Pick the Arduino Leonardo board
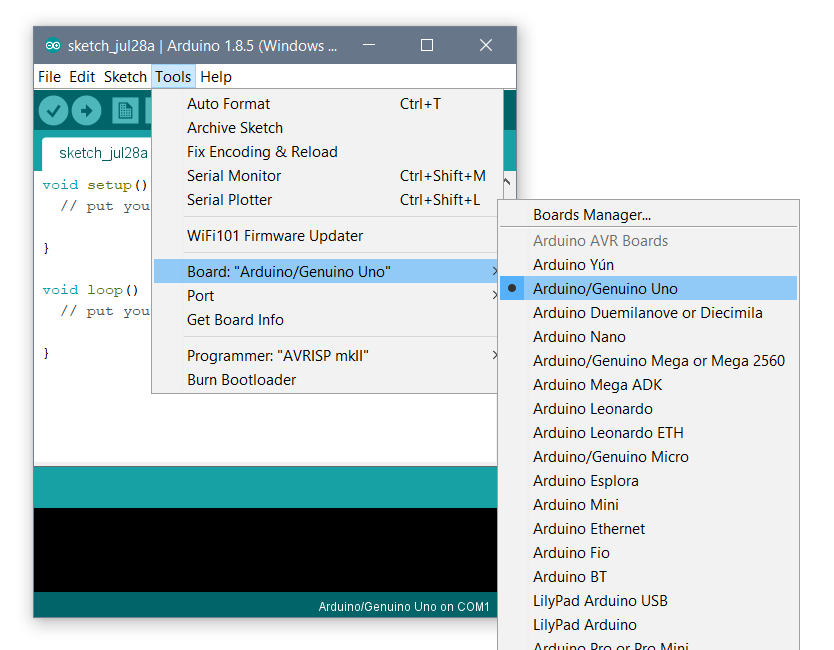Viewport: 834px width, 650px height. coord(592,409)
